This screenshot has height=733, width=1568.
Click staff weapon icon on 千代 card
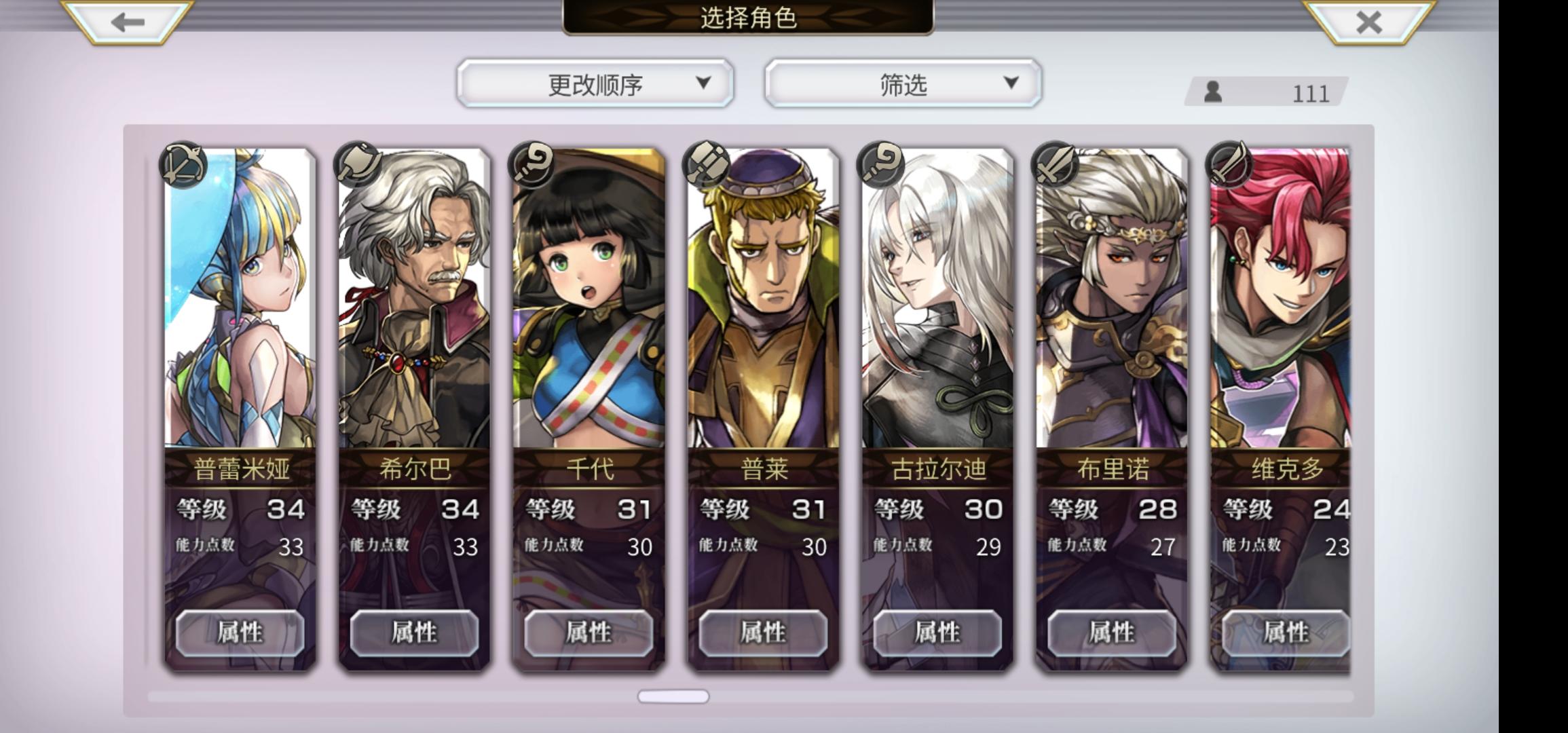(x=531, y=165)
